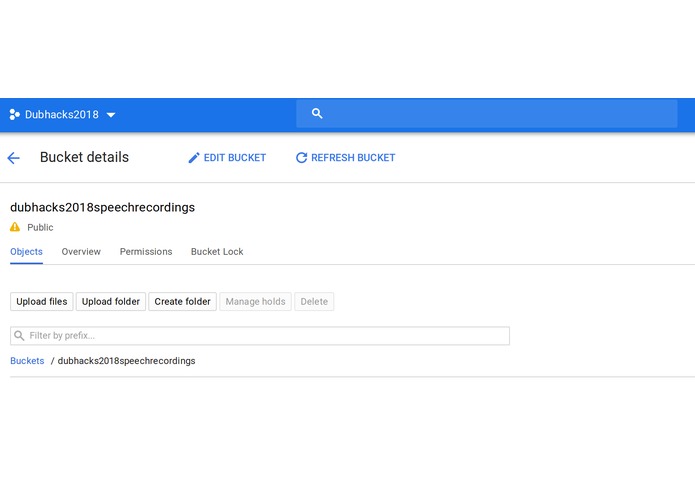Screen dimensions: 695x494
Task: Click the Upload folder button
Action: (111, 301)
